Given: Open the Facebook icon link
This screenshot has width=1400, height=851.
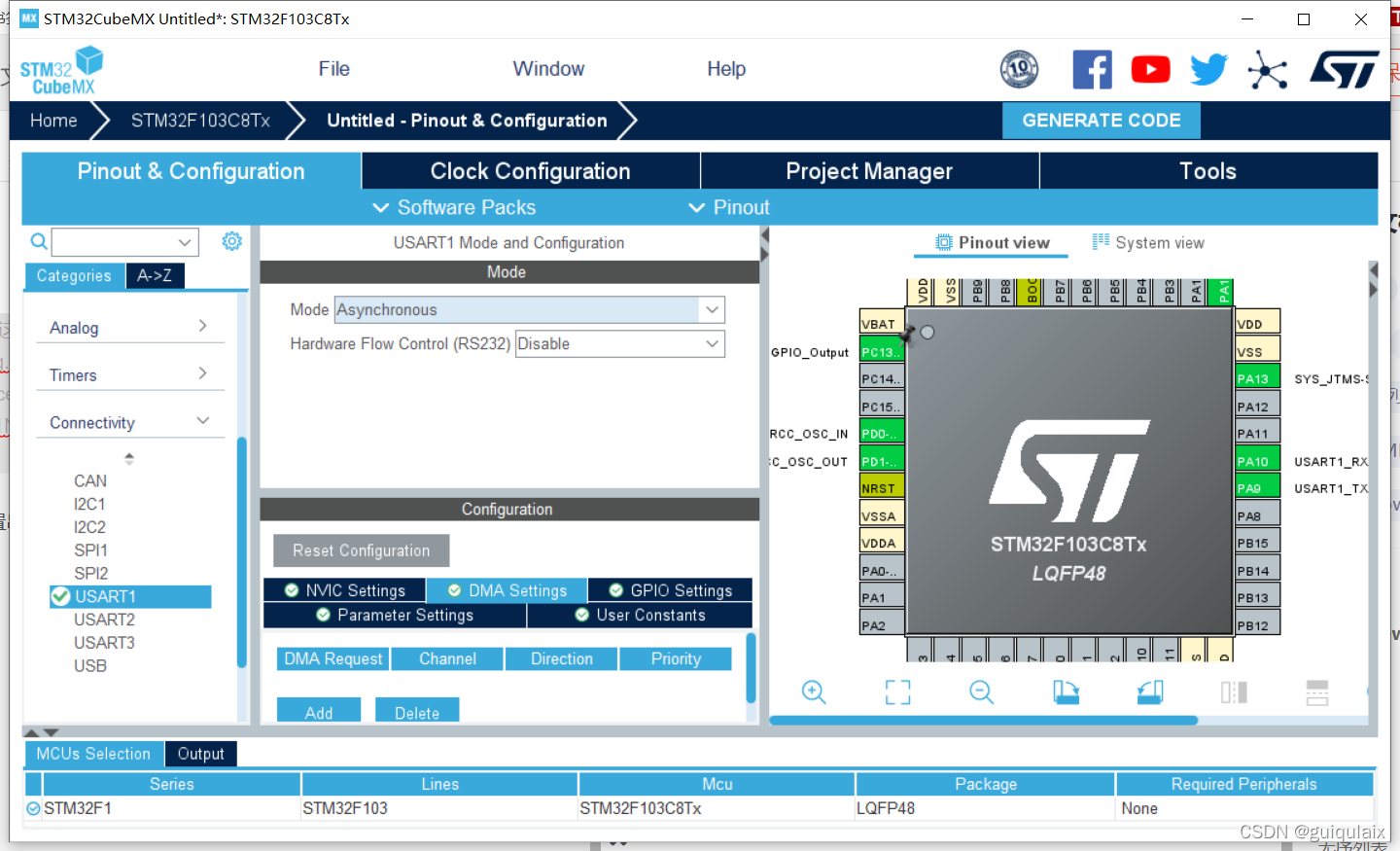Looking at the screenshot, I should (1092, 69).
